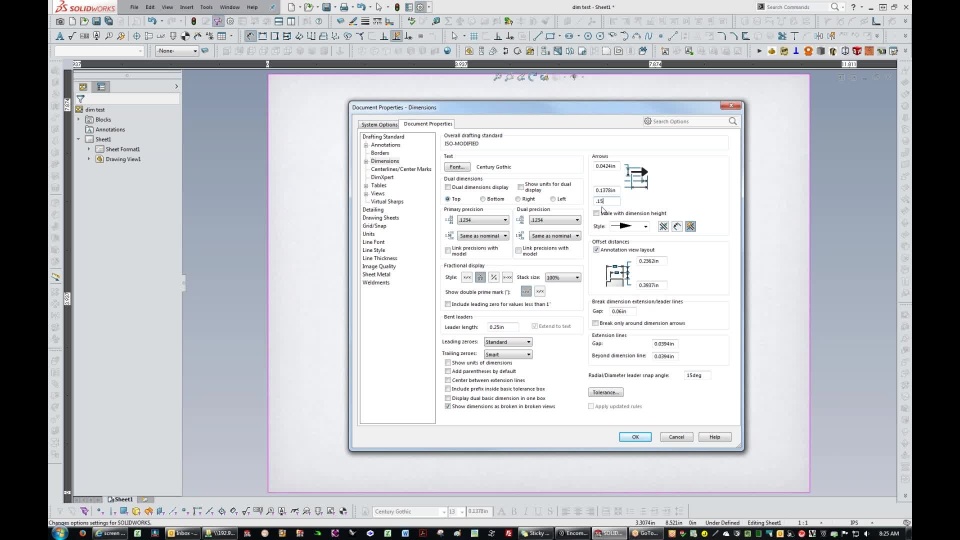The image size is (960, 540).
Task: Click the Print icon in the title toolbar
Action: point(344,7)
